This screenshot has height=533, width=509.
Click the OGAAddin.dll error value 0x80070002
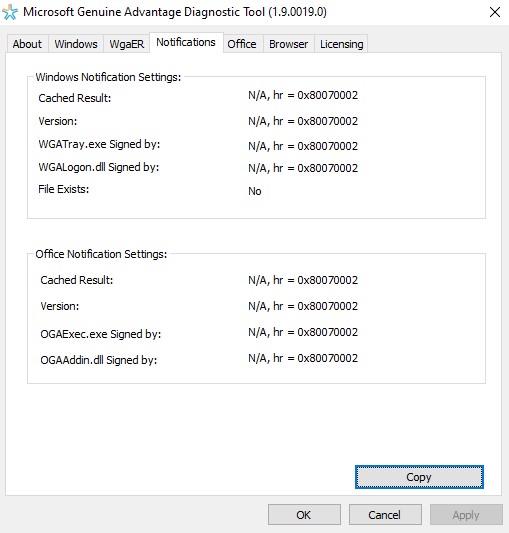coord(327,358)
